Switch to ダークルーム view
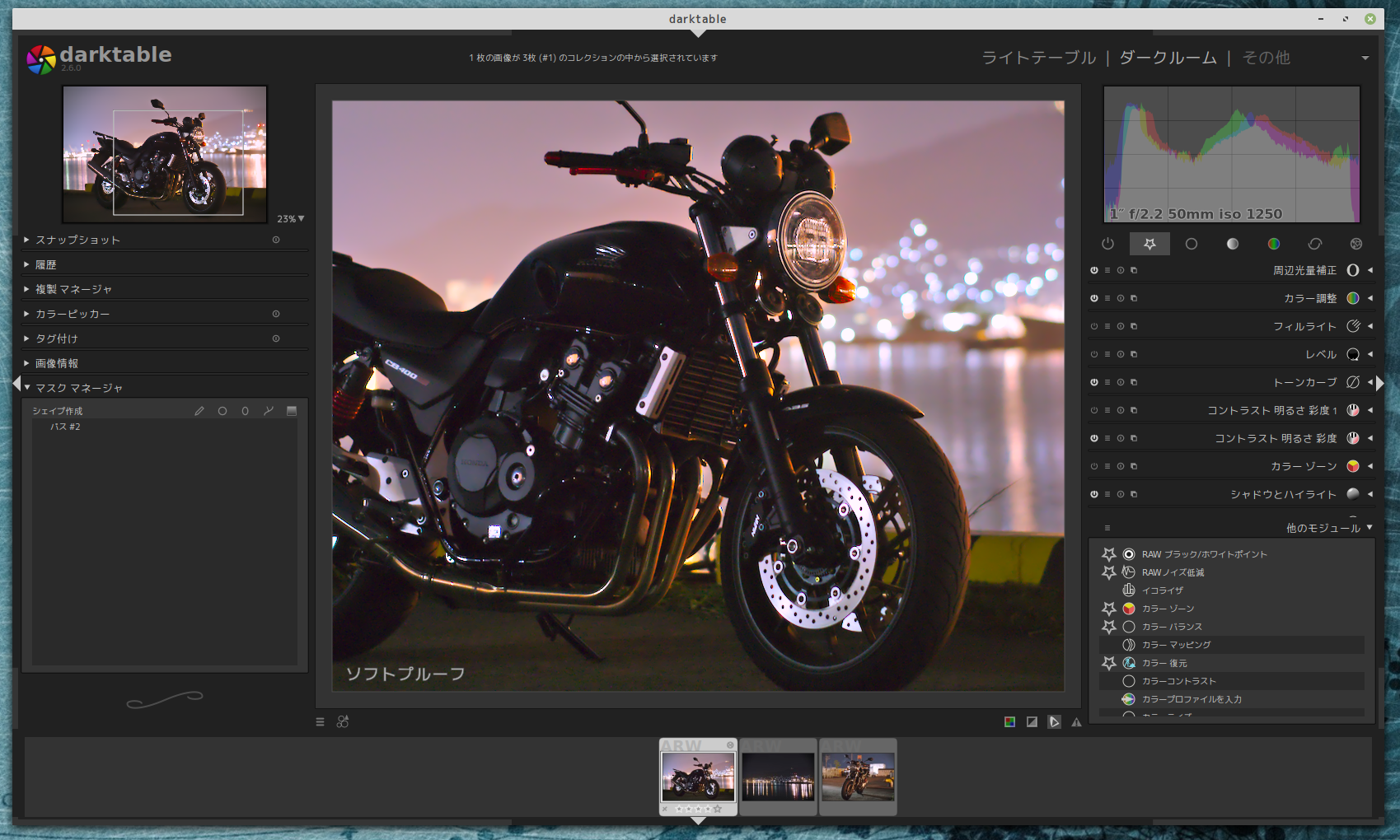Screen dimensions: 1400x840 [x=1168, y=58]
